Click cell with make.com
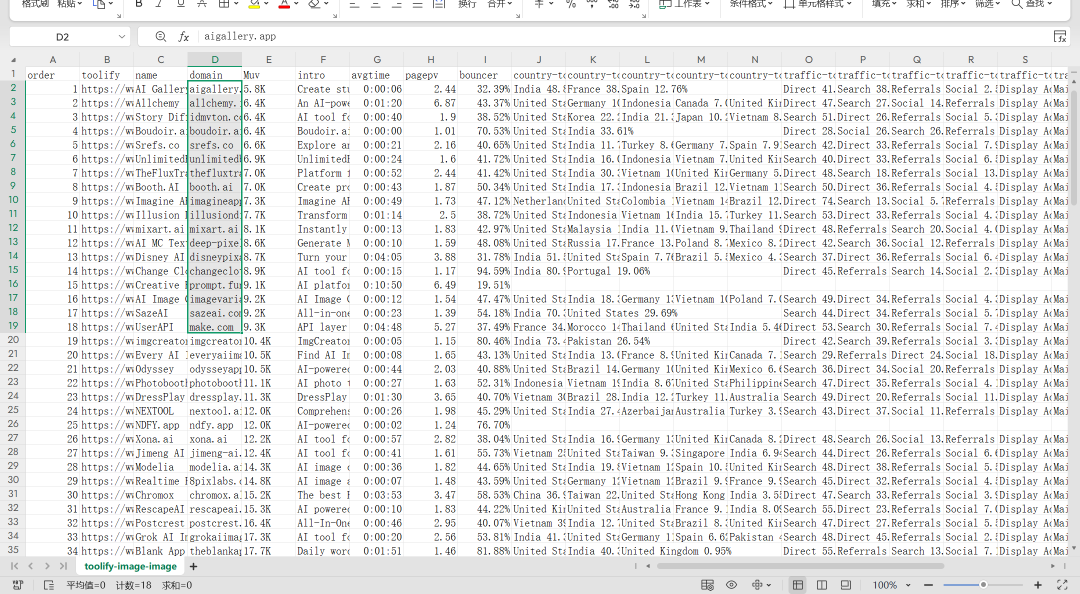This screenshot has height=594, width=1080. 215,327
